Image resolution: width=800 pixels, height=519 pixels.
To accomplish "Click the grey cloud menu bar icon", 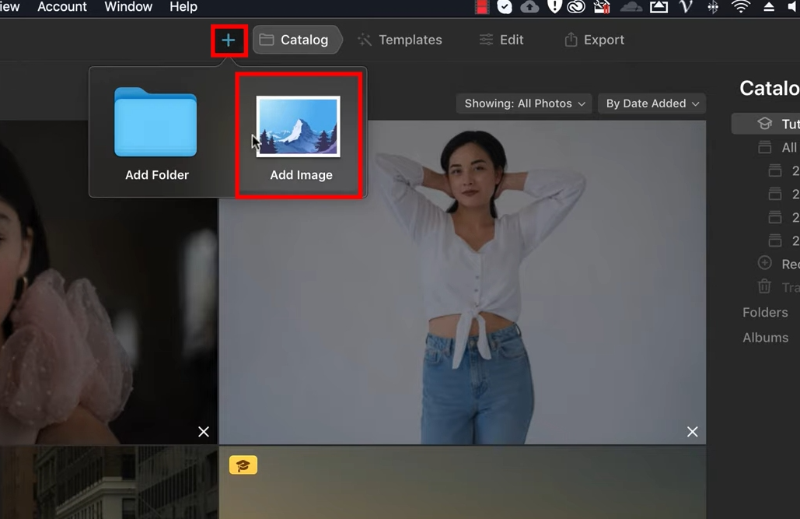I will coord(631,7).
